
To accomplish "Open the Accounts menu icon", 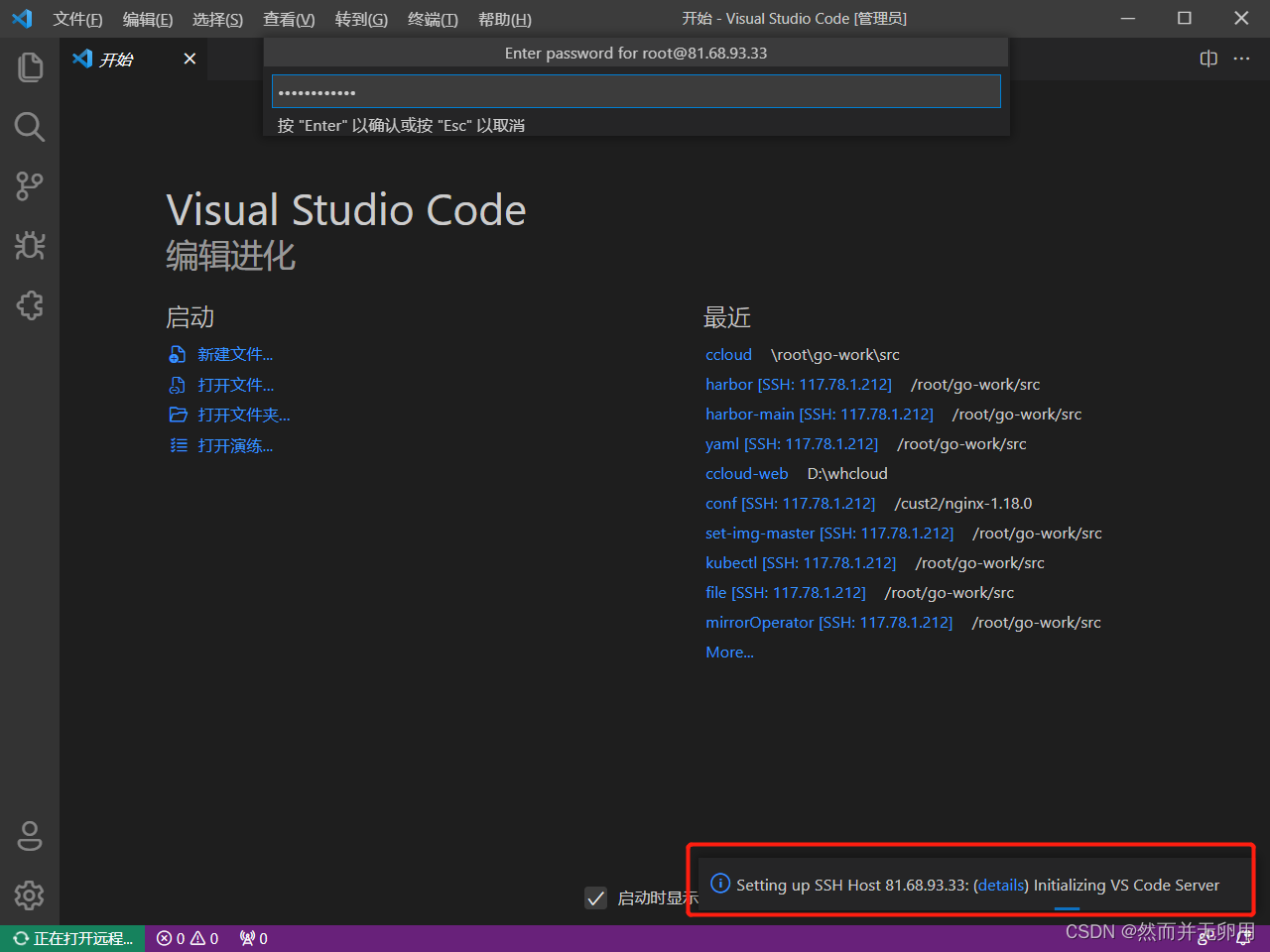I will 30,836.
